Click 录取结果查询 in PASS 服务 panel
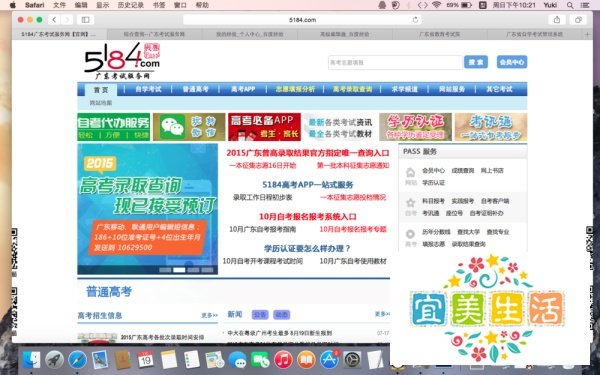This screenshot has height=375, width=600. 468,244
